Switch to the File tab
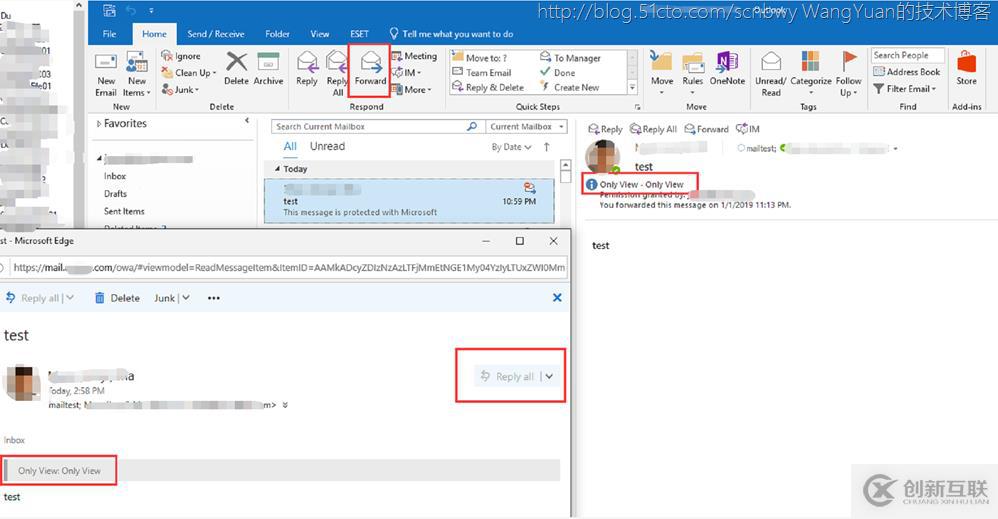Screen dimensions: 998x519 tap(109, 34)
